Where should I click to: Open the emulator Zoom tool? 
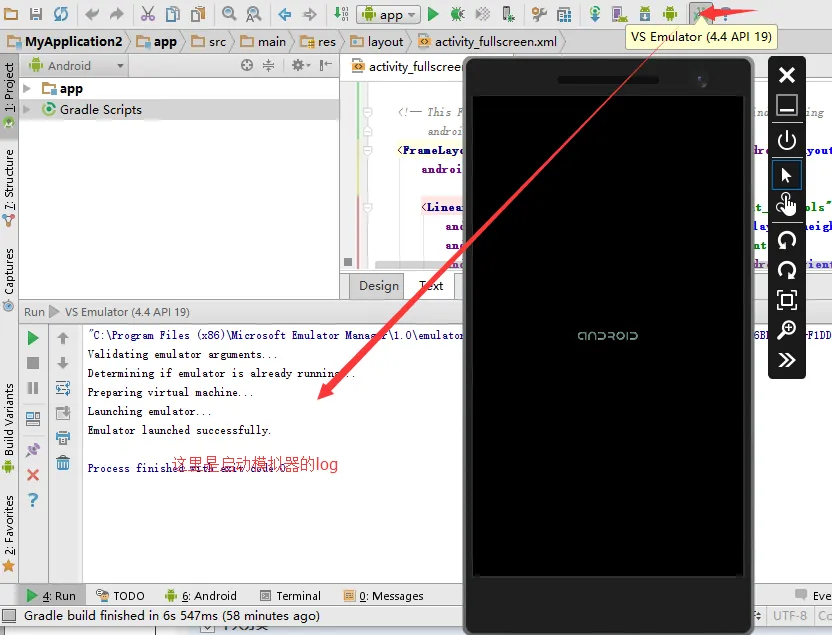(x=787, y=330)
